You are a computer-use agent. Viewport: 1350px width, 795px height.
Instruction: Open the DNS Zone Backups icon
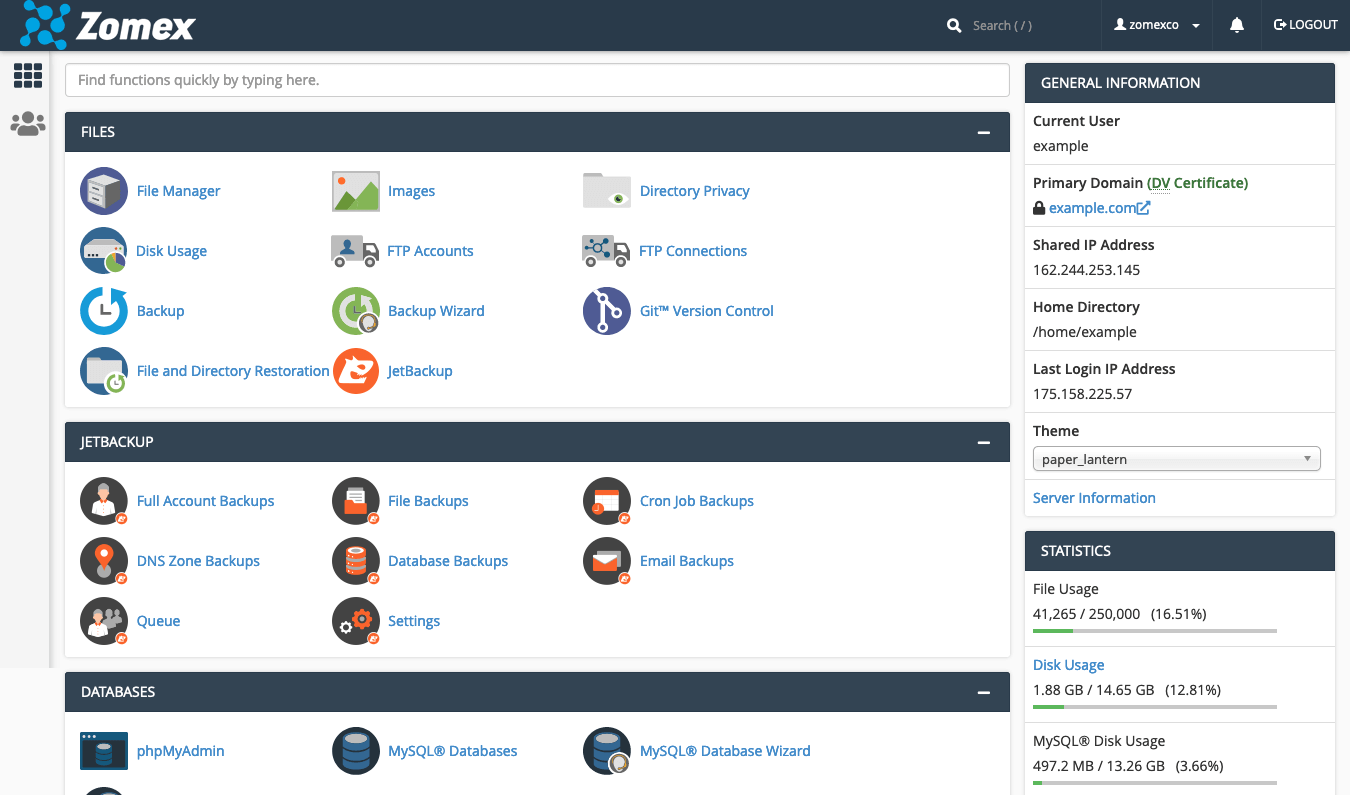(104, 561)
